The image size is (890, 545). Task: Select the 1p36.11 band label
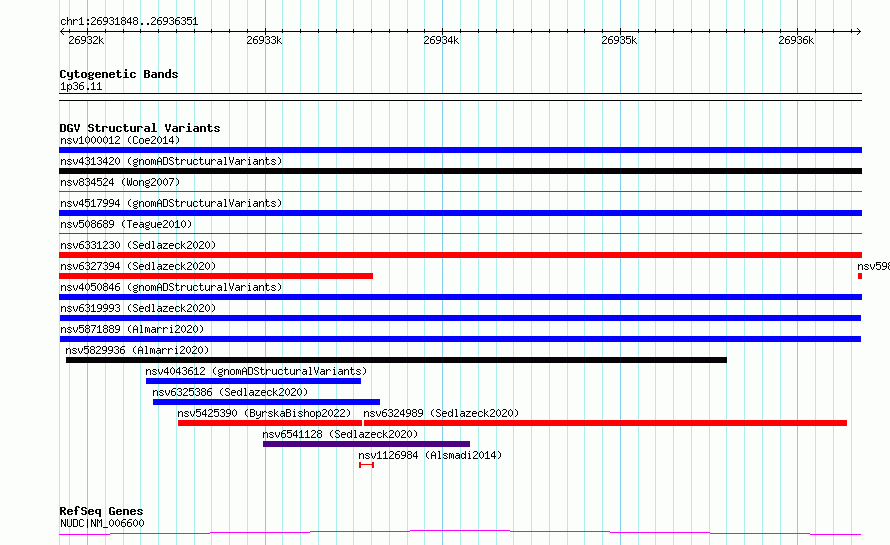point(81,86)
